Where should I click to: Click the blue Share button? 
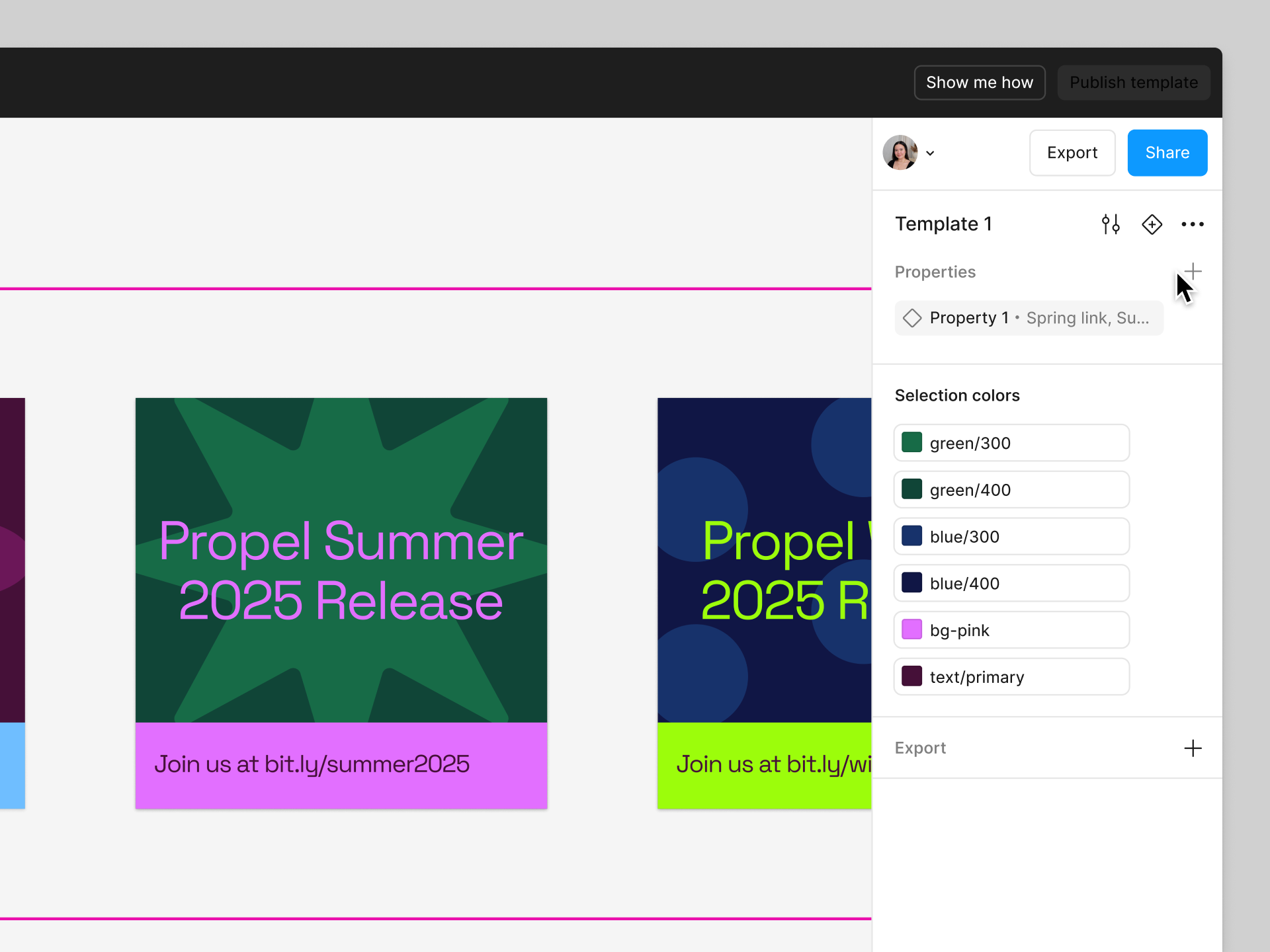pos(1167,153)
